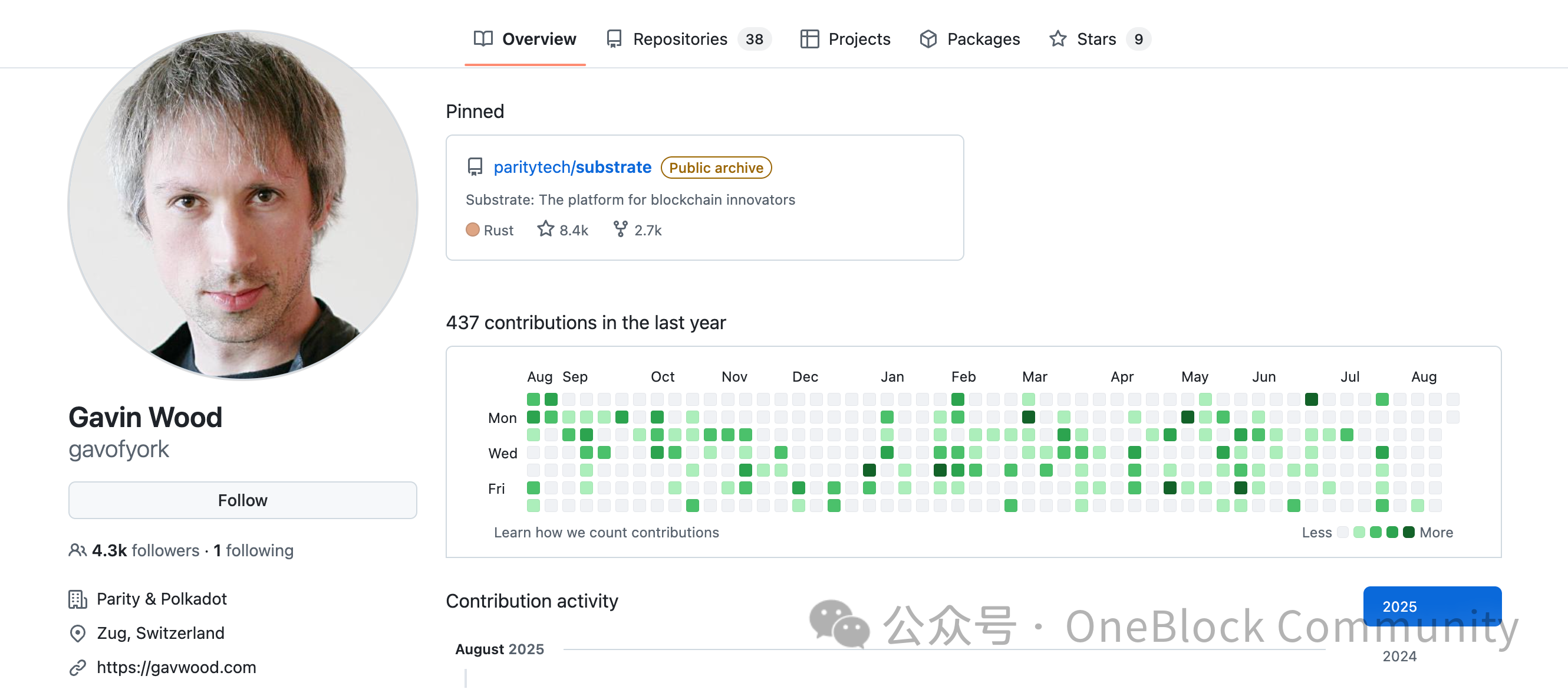Click the followers people icon
Screen dimensions: 1568x689
point(77,550)
